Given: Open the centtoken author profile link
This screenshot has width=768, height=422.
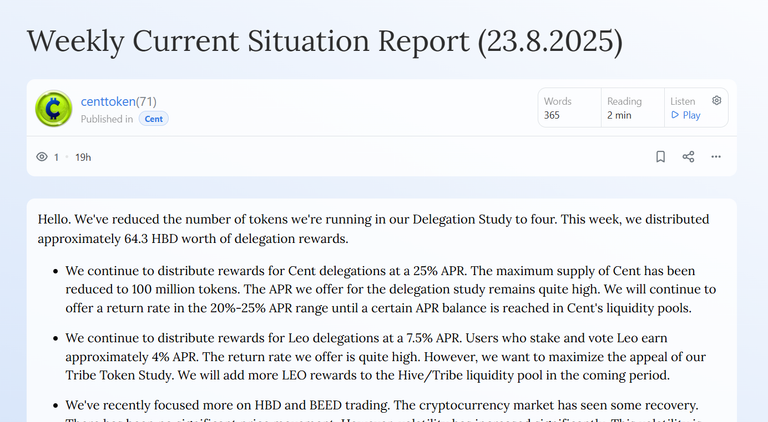Looking at the screenshot, I should (x=108, y=101).
